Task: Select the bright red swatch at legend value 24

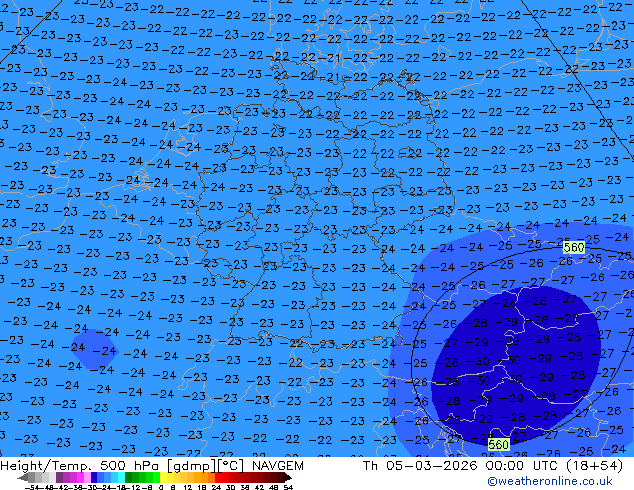Action: (x=218, y=477)
